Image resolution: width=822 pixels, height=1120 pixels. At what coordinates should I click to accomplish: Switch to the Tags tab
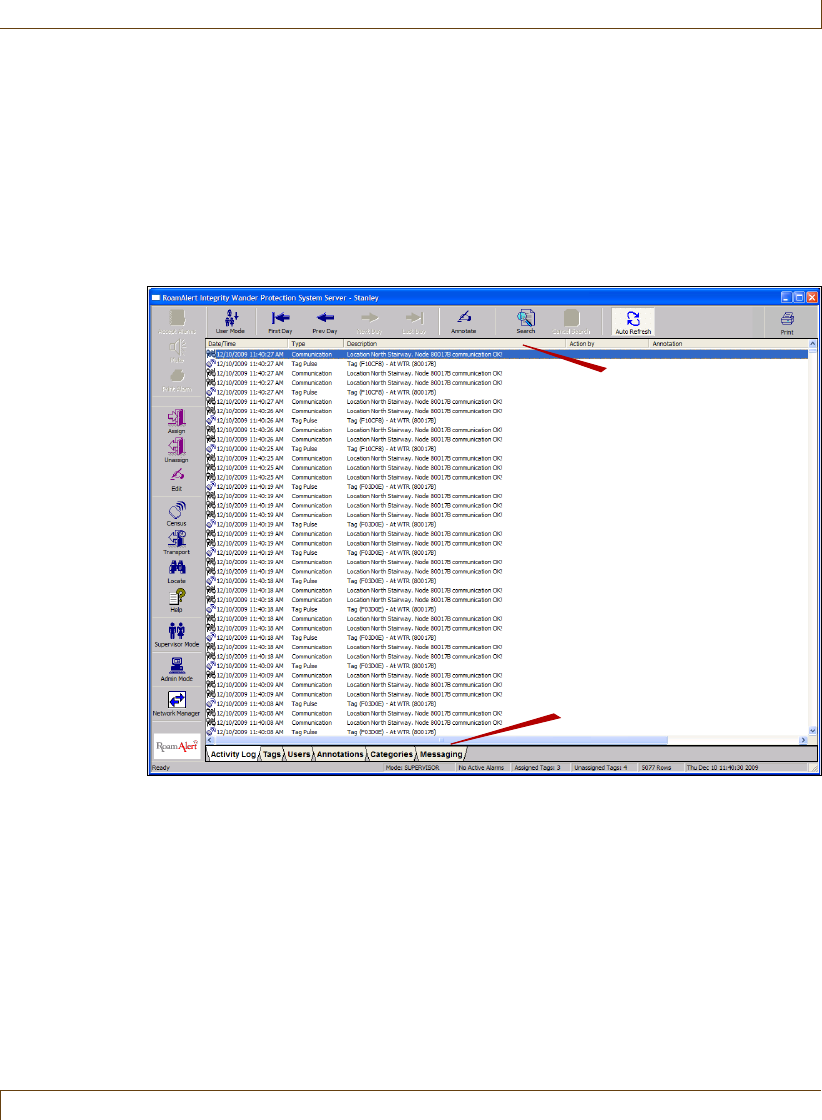coord(271,754)
